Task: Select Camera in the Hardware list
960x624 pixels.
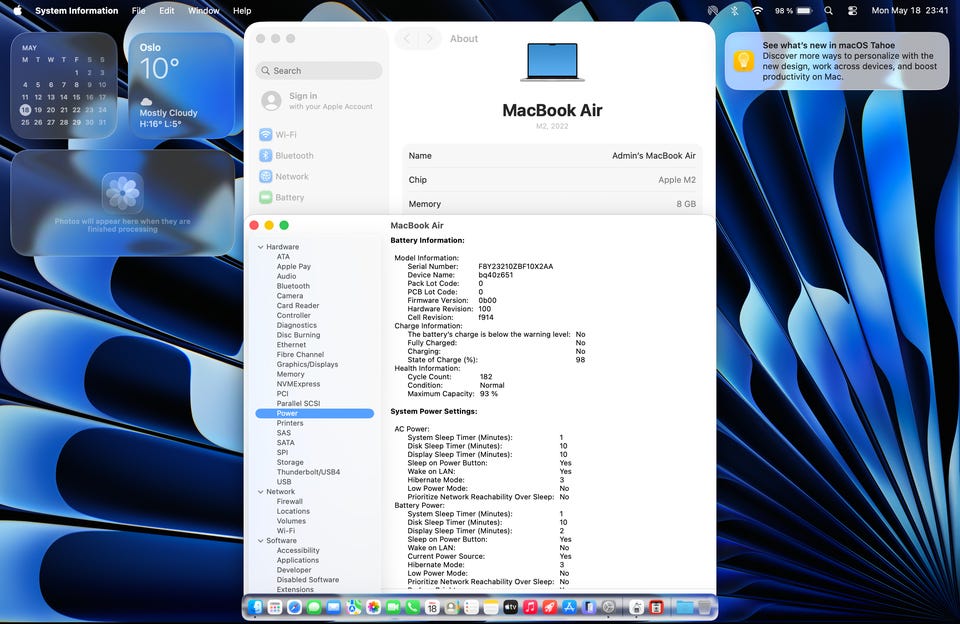Action: [290, 296]
